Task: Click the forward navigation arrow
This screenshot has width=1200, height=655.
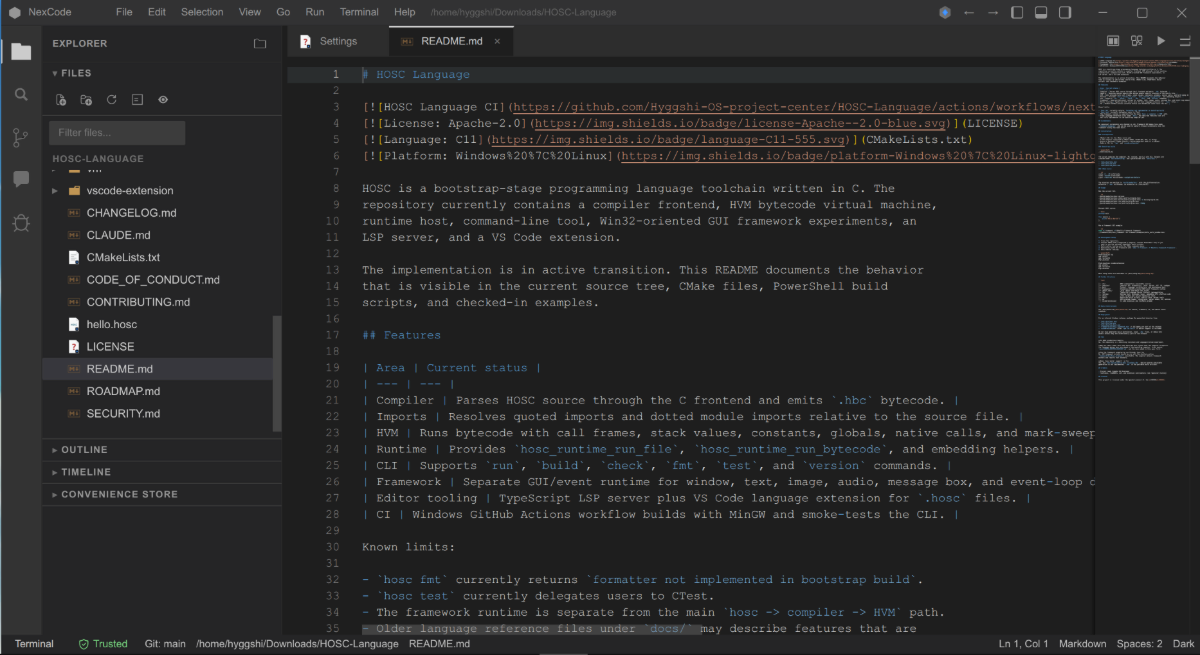Action: (992, 12)
